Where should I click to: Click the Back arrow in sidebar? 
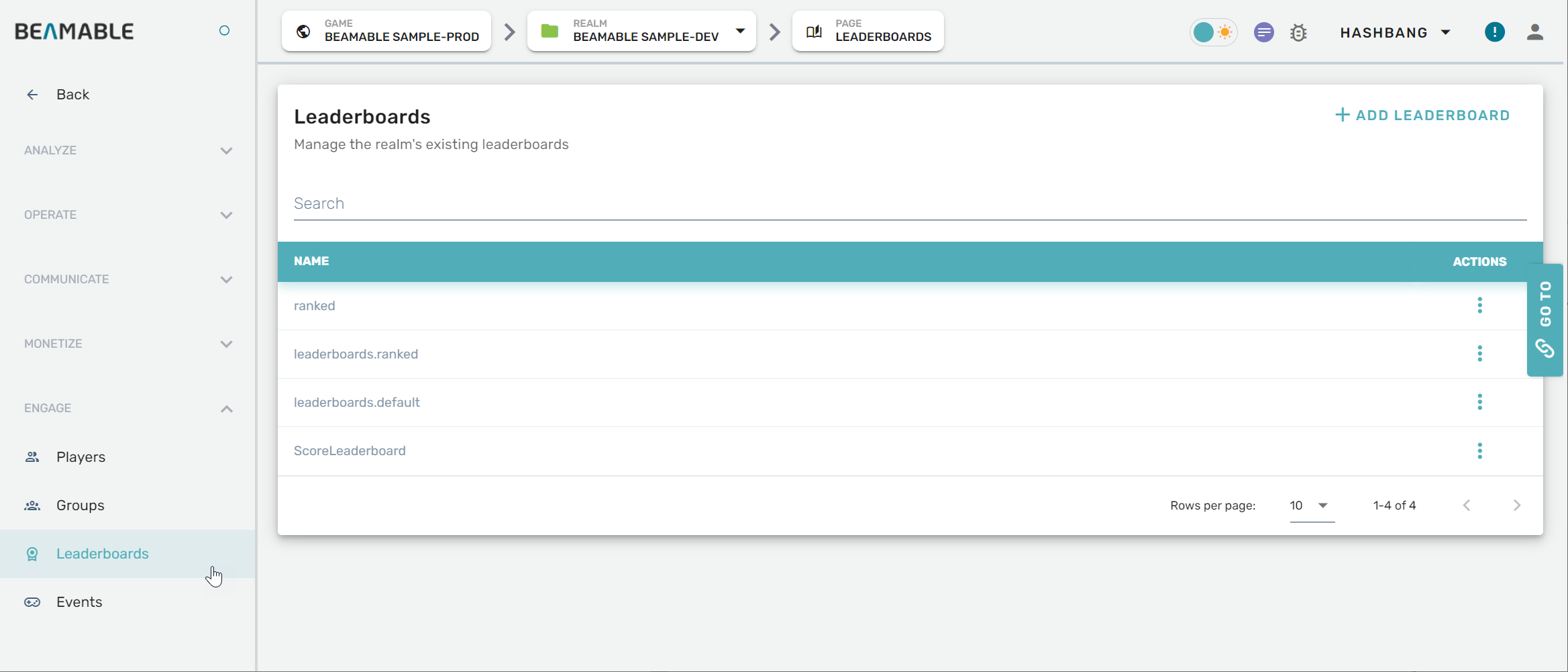[x=32, y=95]
